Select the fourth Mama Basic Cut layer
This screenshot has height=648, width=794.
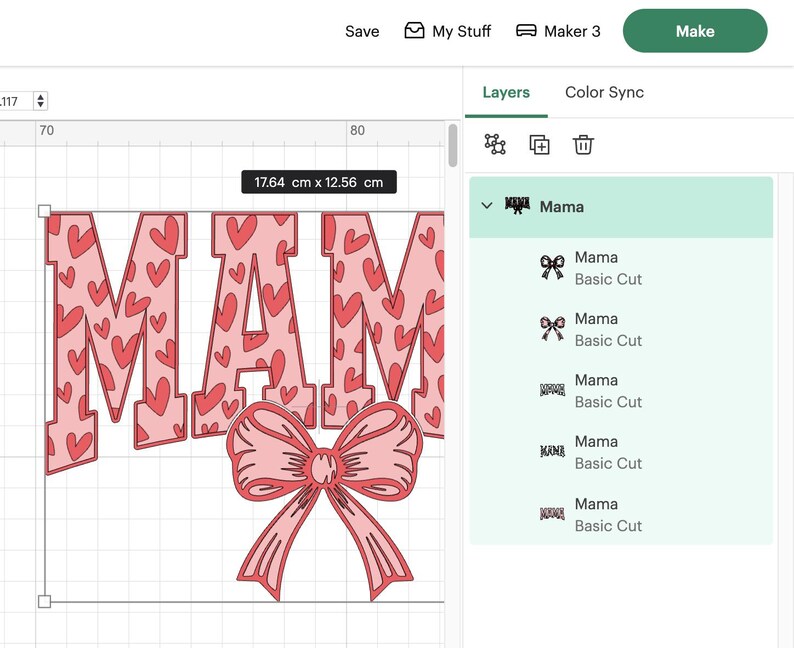coord(621,452)
